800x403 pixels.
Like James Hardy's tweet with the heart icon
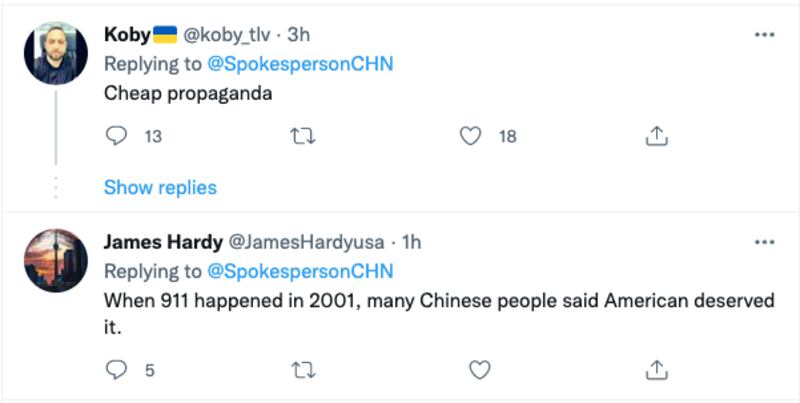pos(480,370)
